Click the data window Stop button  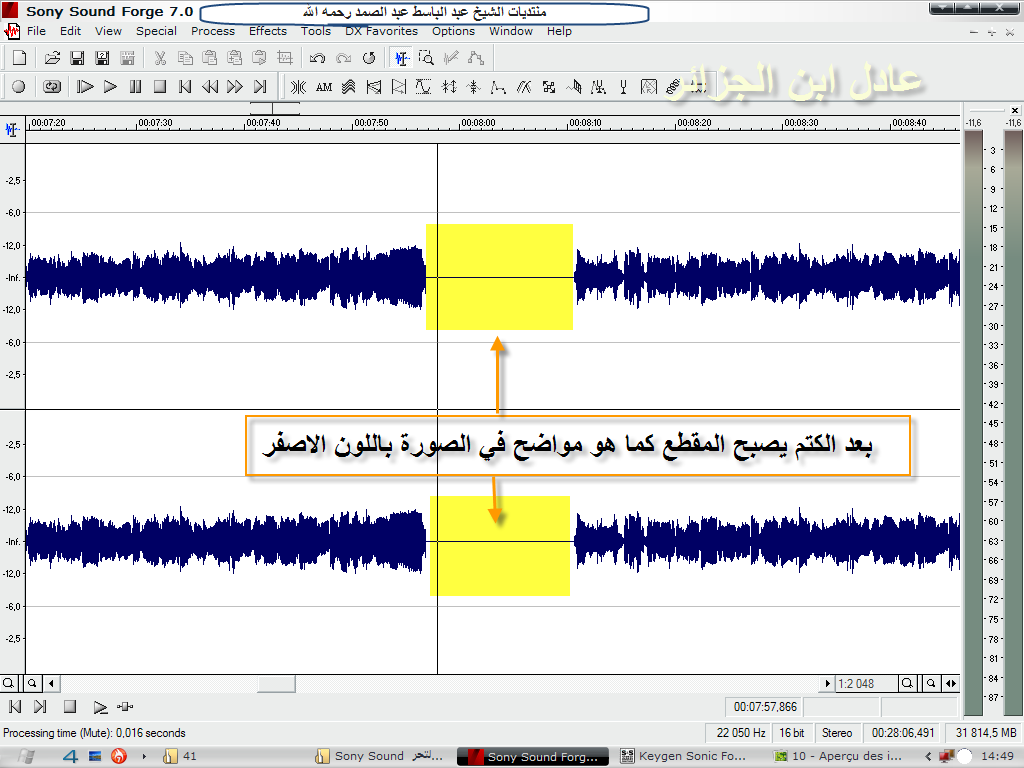[x=70, y=707]
